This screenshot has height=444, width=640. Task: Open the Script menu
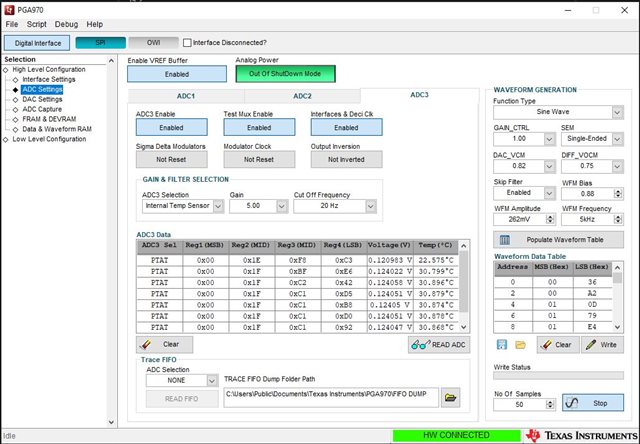click(37, 24)
